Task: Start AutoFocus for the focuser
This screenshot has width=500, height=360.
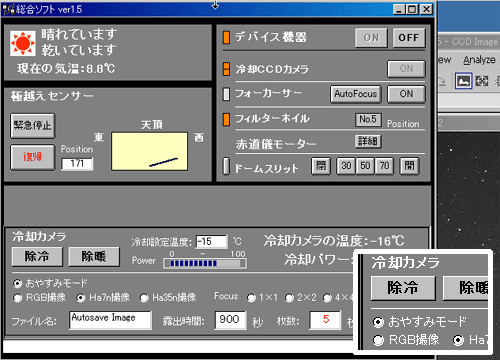Action: click(x=356, y=94)
